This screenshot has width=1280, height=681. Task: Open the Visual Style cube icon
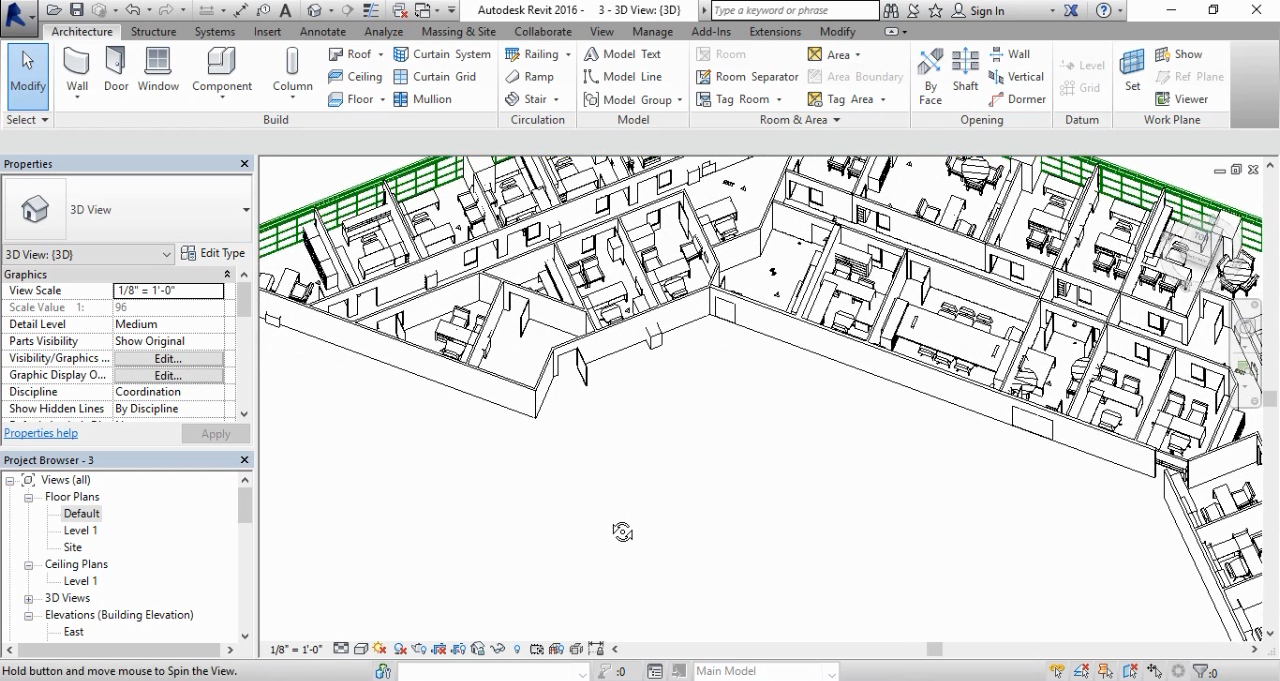[x=361, y=649]
